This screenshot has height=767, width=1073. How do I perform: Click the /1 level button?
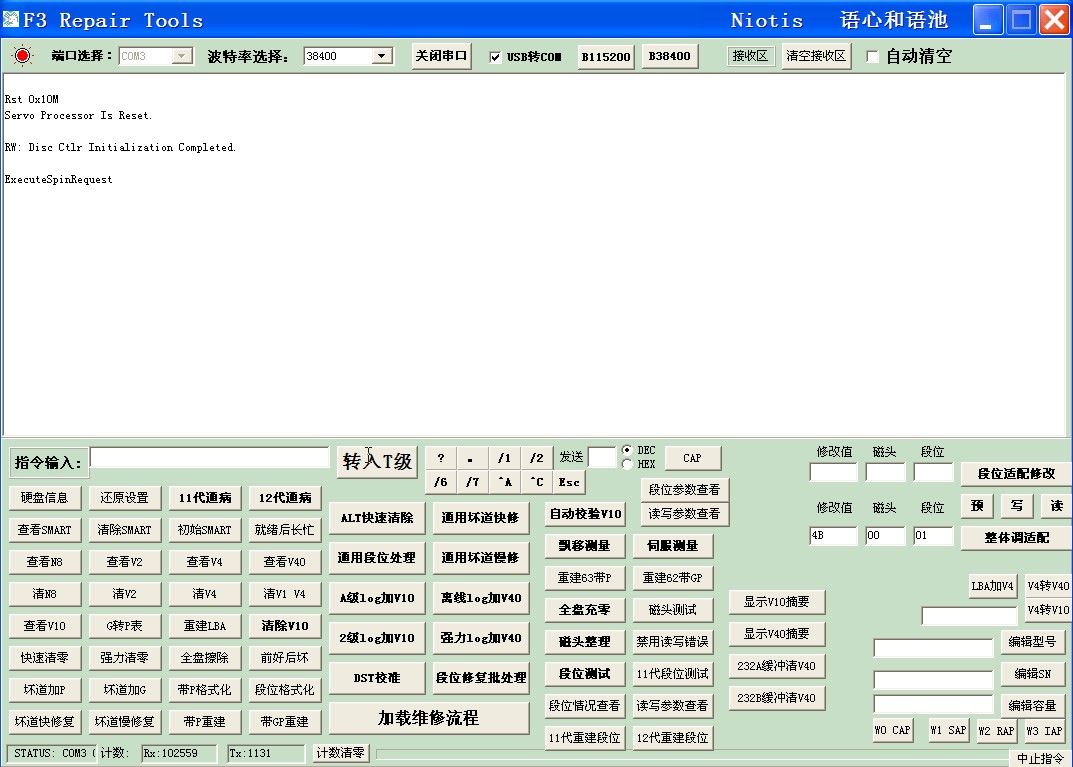point(504,458)
